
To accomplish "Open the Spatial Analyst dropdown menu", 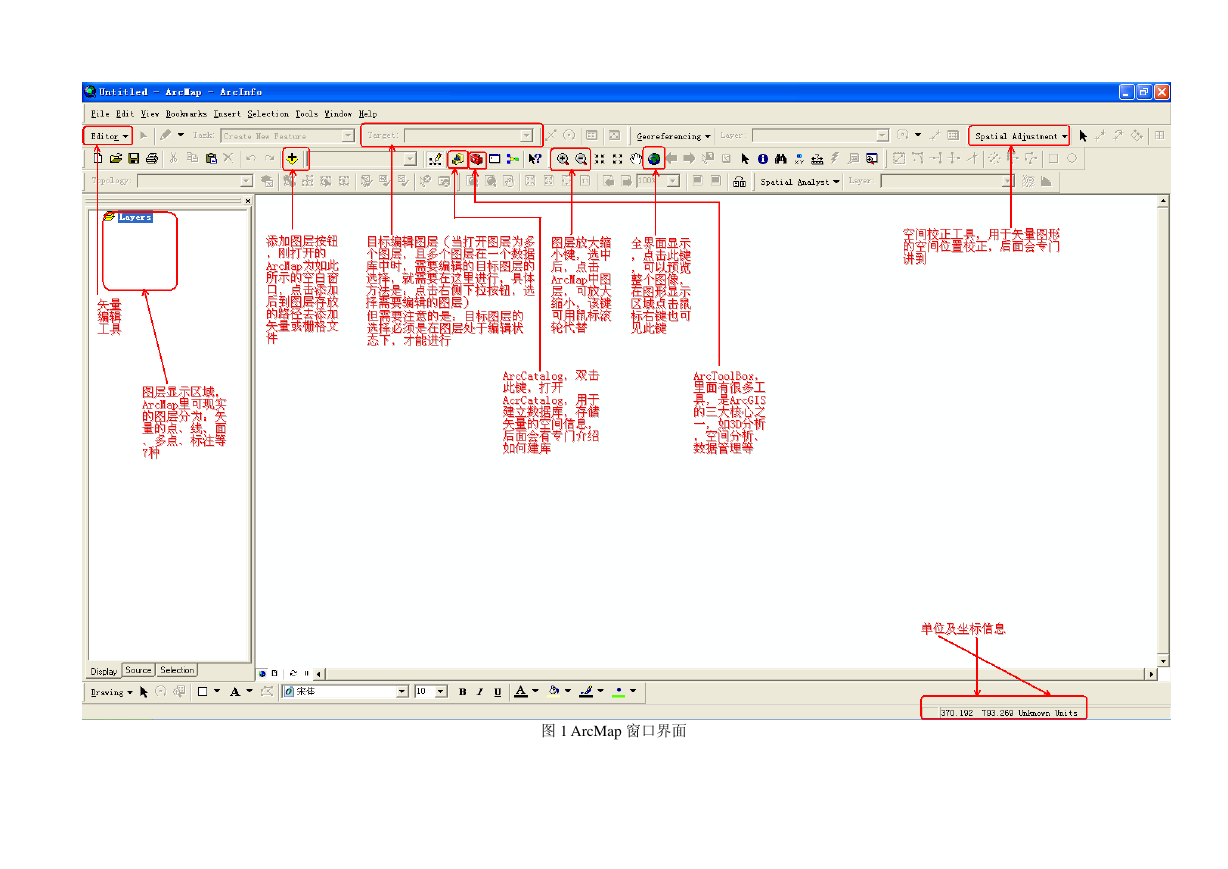I will click(x=799, y=182).
